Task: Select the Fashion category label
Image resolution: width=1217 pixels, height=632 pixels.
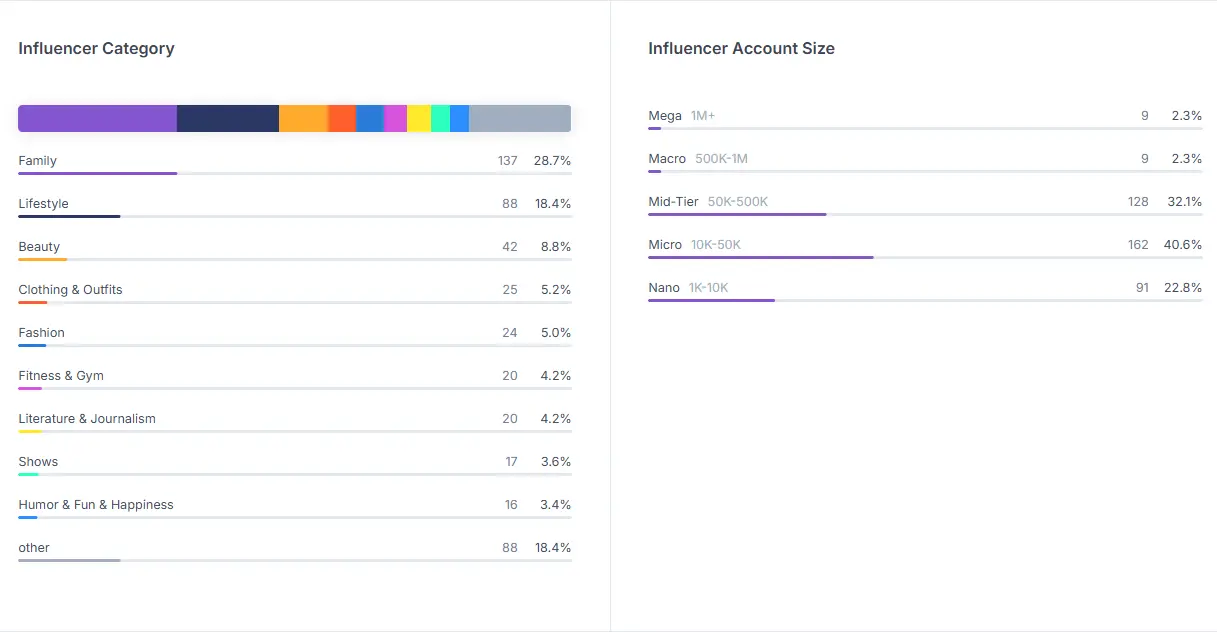Action: click(x=41, y=333)
